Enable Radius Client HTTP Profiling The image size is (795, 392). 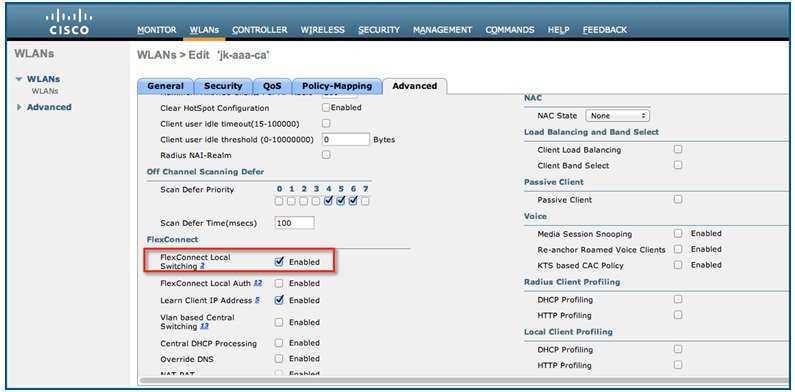[x=678, y=315]
